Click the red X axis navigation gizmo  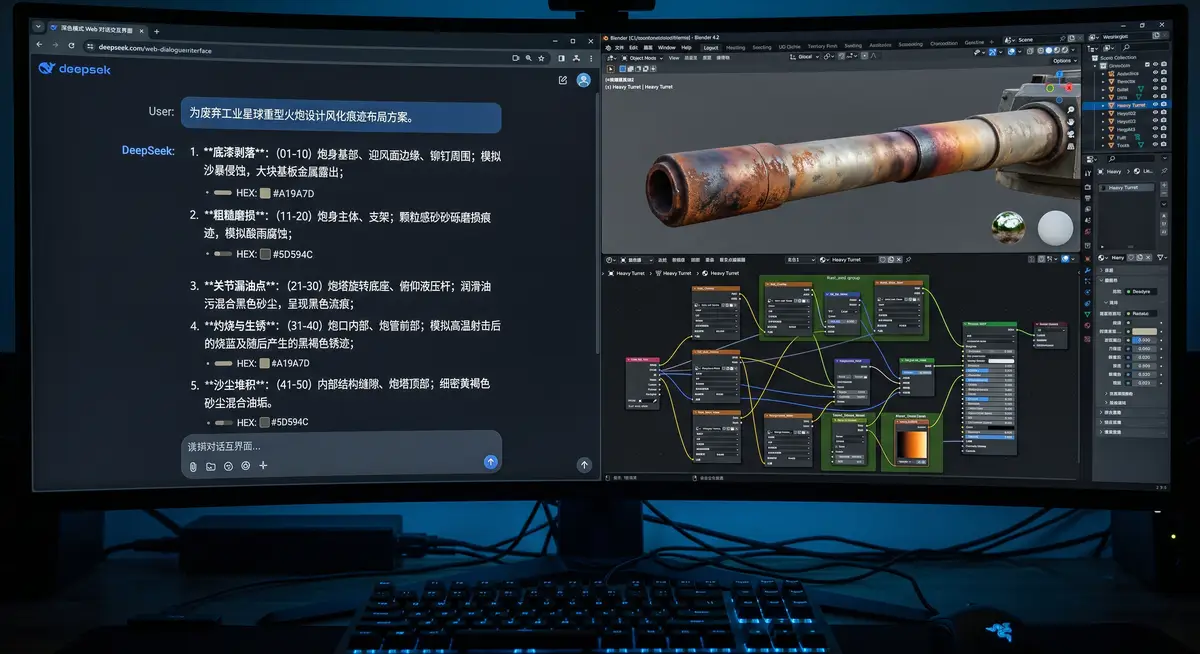[x=1068, y=88]
